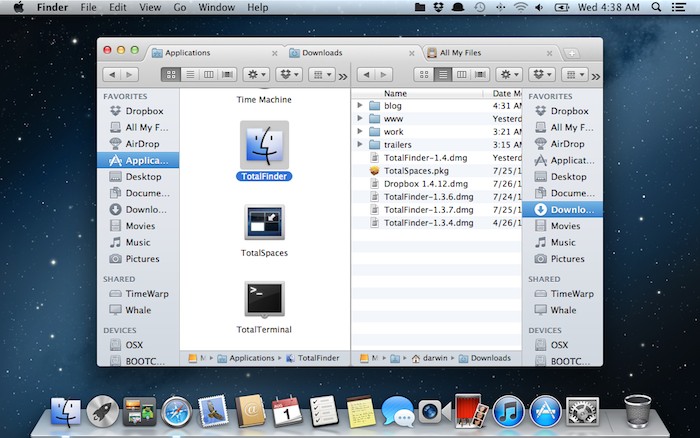Open the right pane Dropbox toolbar dropdown
The width and height of the screenshot is (700, 438).
[x=541, y=74]
